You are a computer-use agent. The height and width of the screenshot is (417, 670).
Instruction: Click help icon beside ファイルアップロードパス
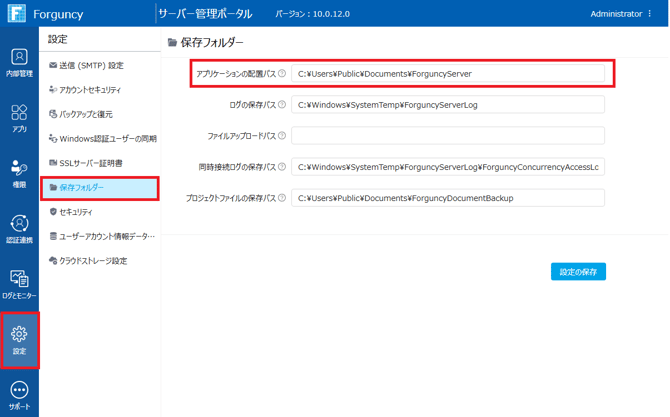coord(282,135)
